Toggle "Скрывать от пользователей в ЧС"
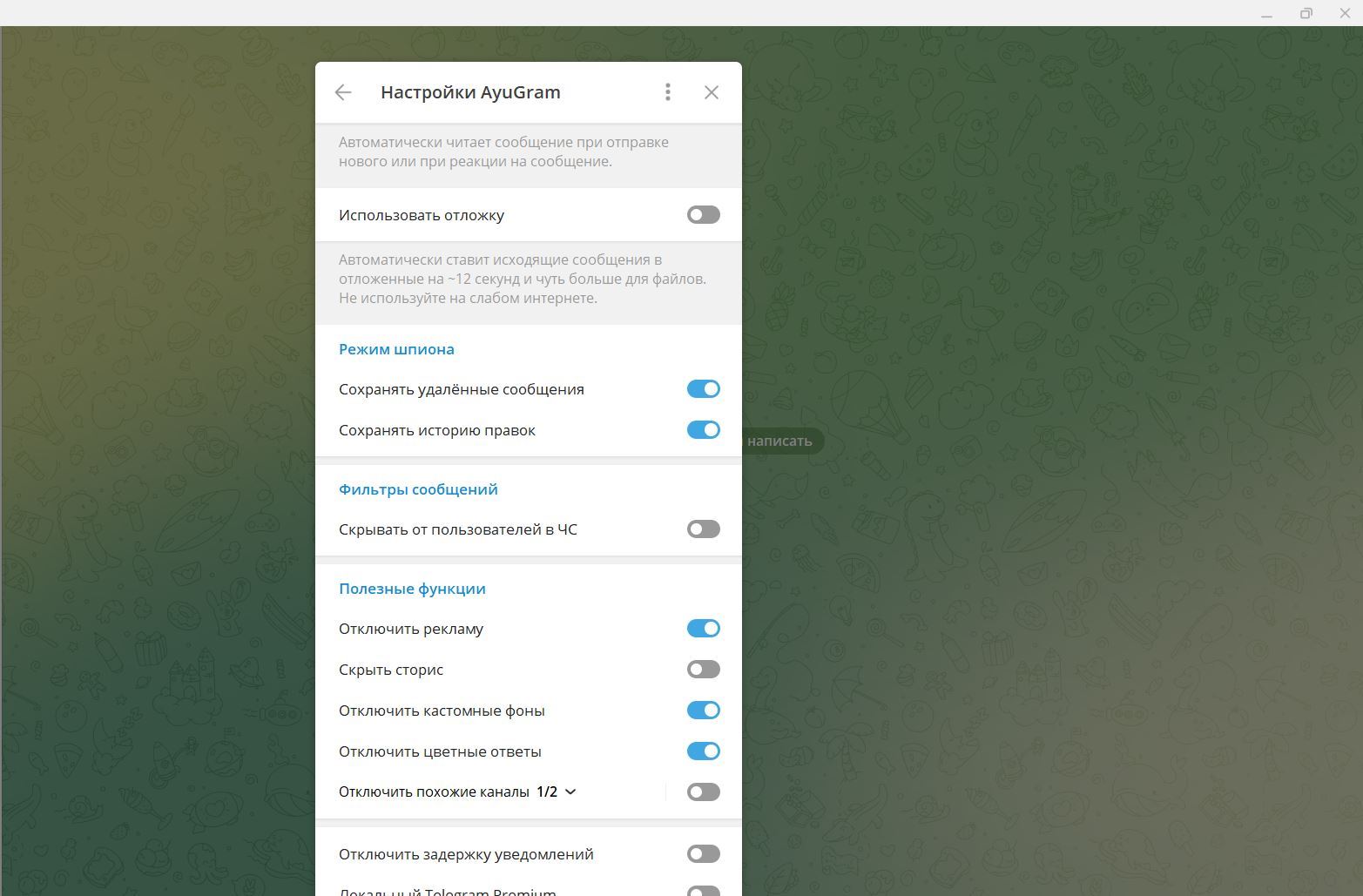This screenshot has height=896, width=1363. click(x=704, y=529)
